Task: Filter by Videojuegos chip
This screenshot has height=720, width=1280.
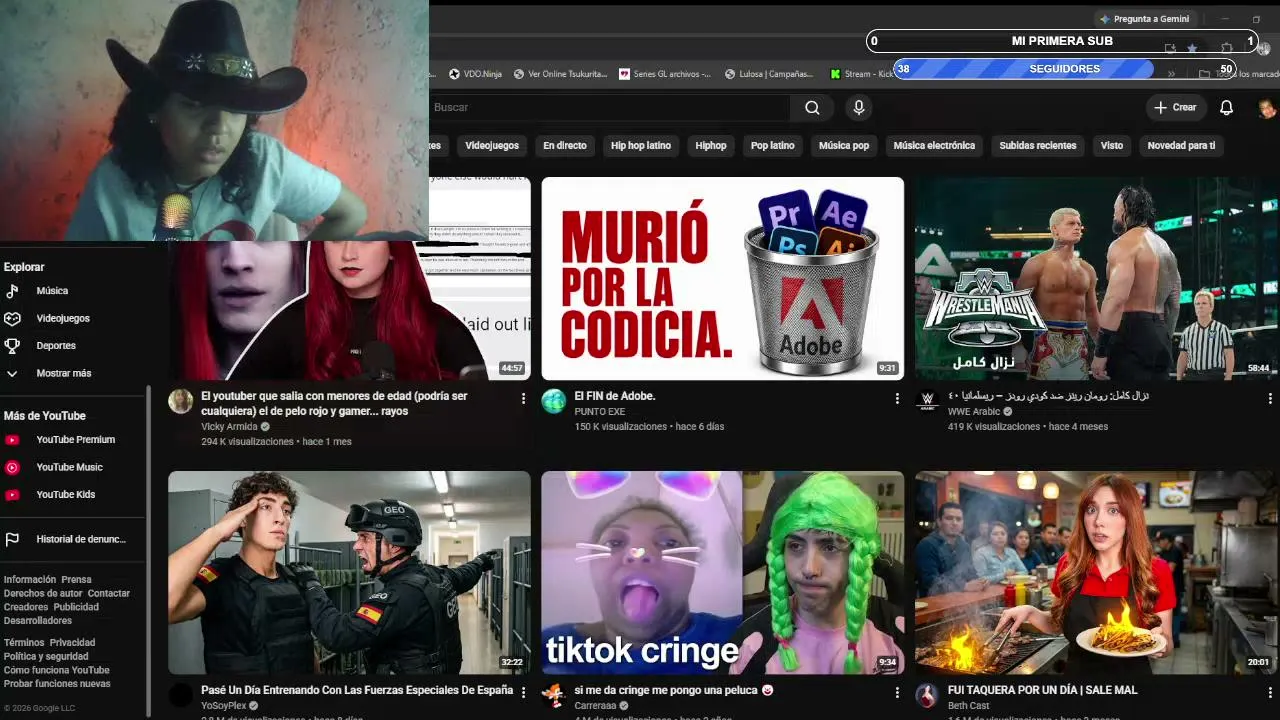Action: click(x=492, y=146)
